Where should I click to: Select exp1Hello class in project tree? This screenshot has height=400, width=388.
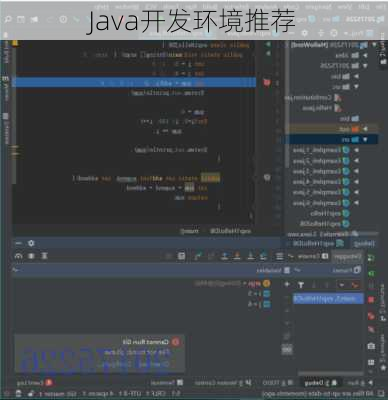click(x=329, y=213)
